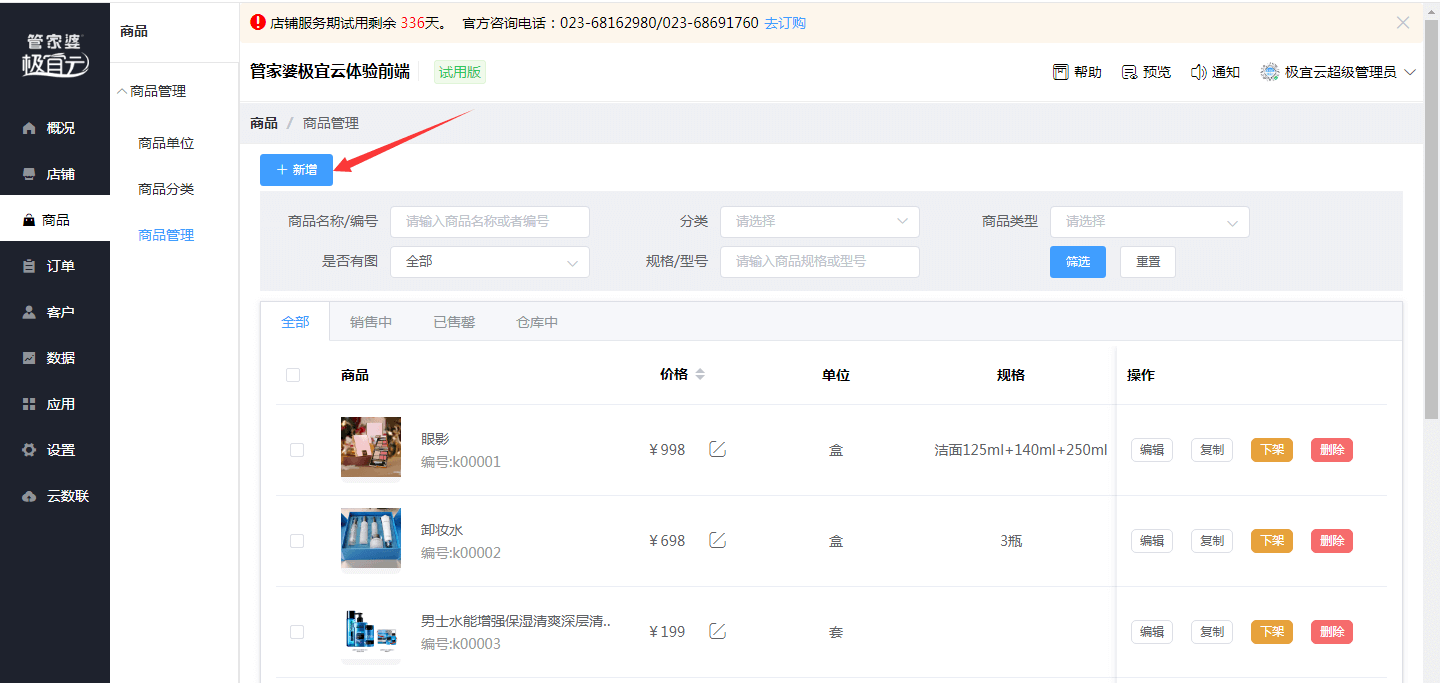Click the 筛选 filter button
1440x683 pixels.
[x=1078, y=261]
